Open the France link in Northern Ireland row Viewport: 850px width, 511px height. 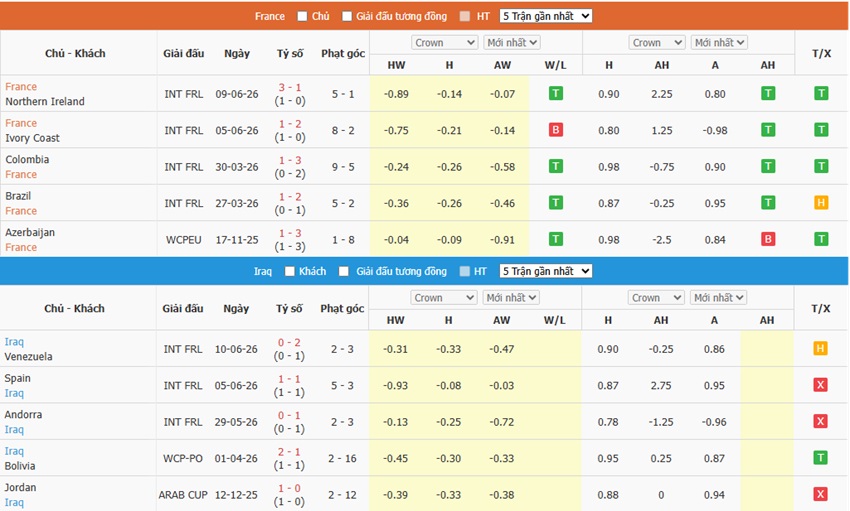(21, 87)
